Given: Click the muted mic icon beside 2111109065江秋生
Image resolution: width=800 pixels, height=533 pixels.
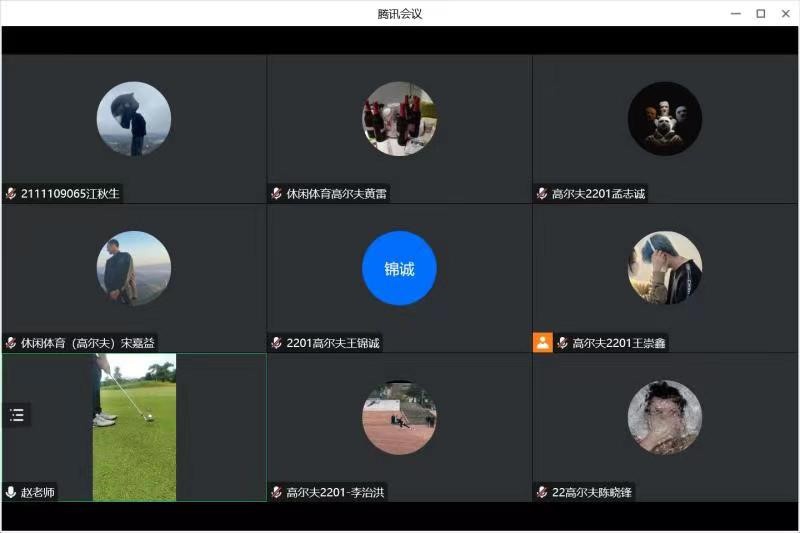Looking at the screenshot, I should click(11, 194).
